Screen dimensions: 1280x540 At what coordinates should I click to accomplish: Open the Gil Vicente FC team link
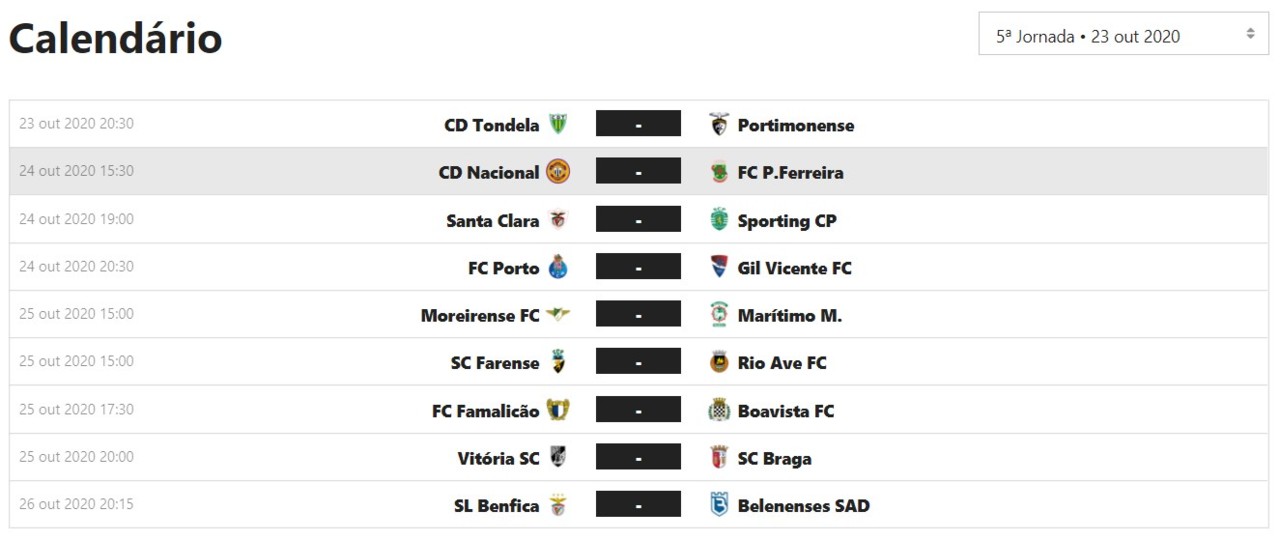tap(794, 268)
